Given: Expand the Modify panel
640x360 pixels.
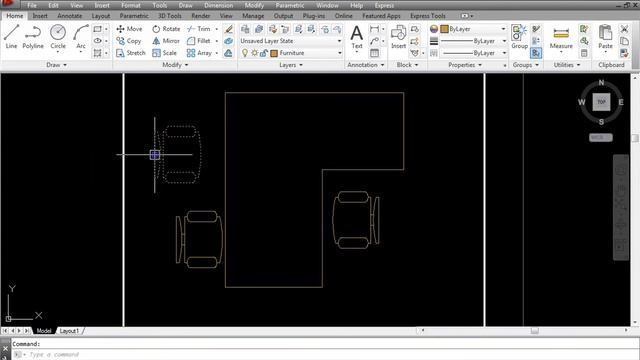Looking at the screenshot, I should coord(175,65).
